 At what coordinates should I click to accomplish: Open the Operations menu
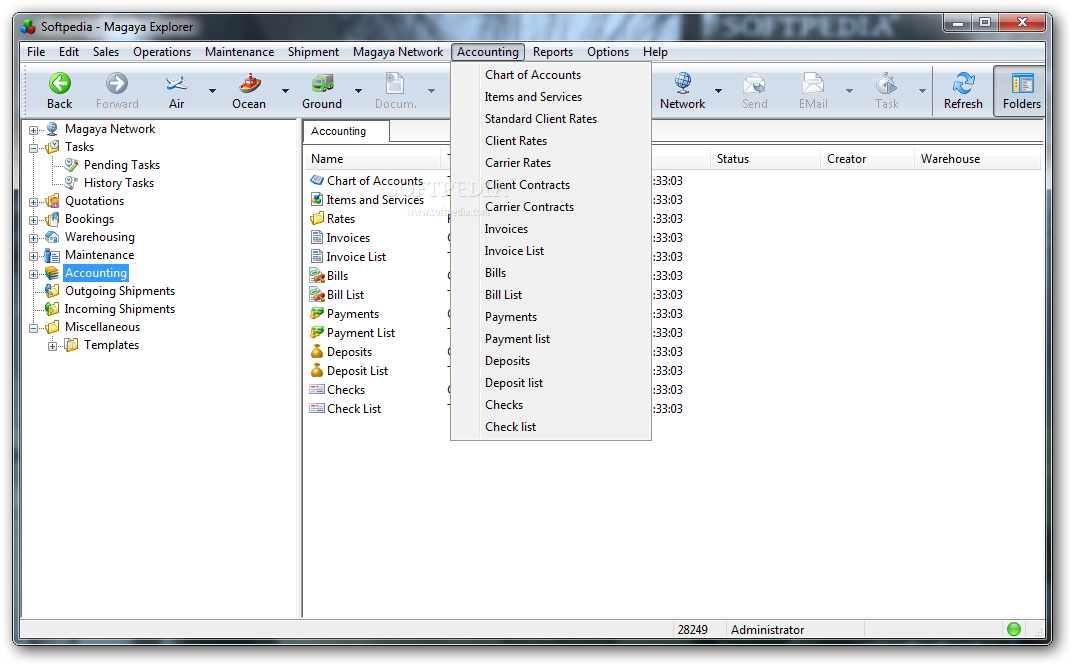click(x=162, y=51)
